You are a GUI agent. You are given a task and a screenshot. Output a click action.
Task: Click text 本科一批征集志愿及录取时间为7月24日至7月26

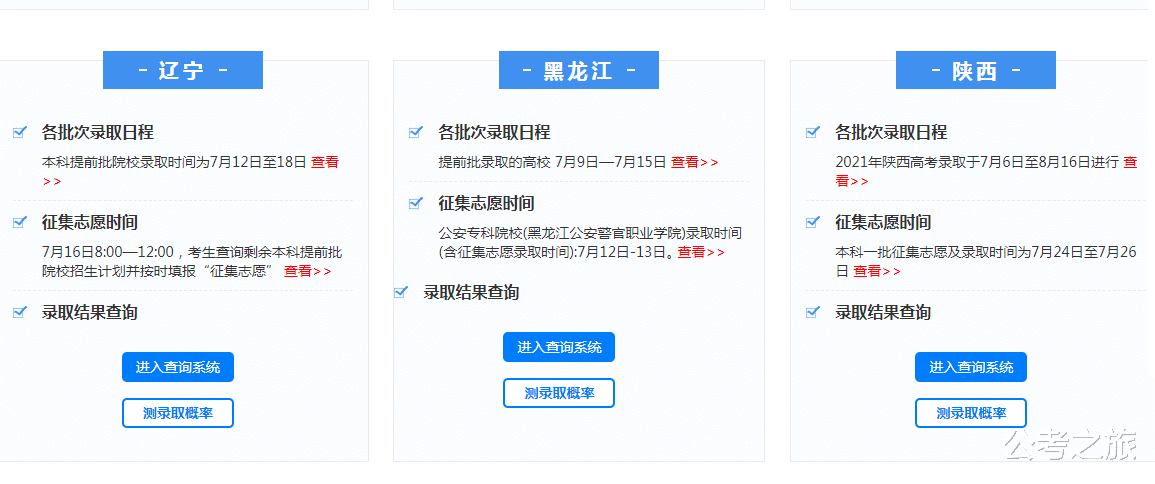coord(986,253)
